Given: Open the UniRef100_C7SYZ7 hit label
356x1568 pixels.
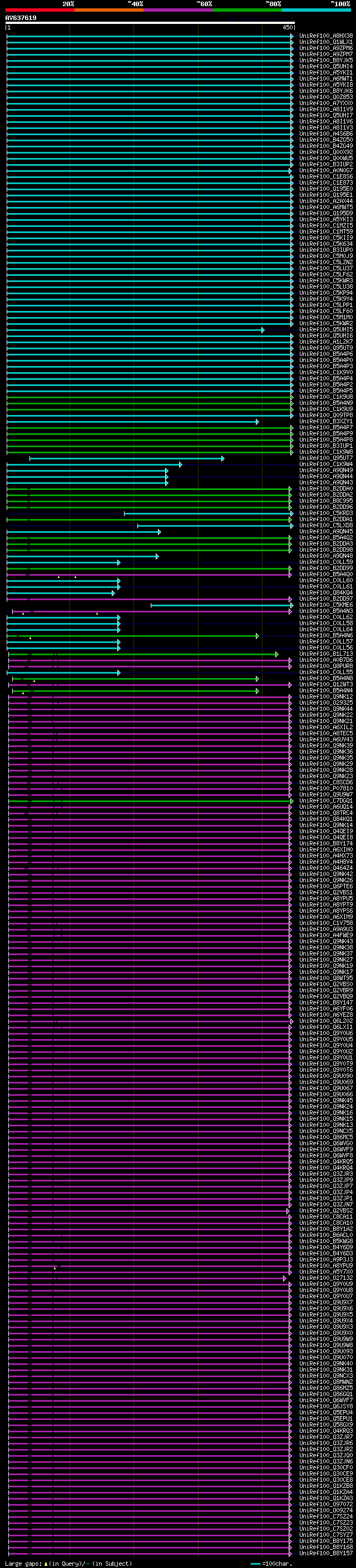Looking at the screenshot, I should (325, 1535).
